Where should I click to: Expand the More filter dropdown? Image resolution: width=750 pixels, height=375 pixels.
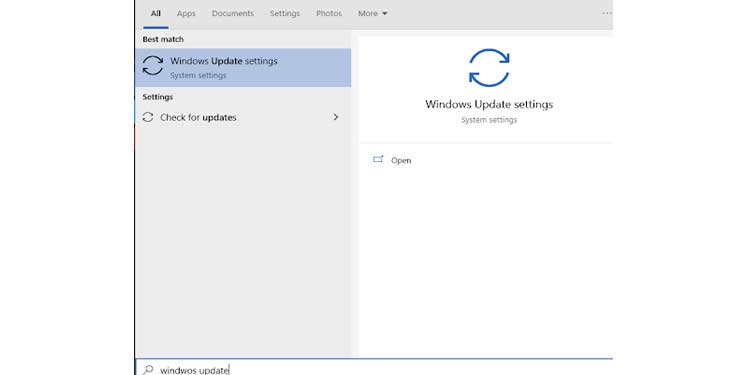coord(373,13)
